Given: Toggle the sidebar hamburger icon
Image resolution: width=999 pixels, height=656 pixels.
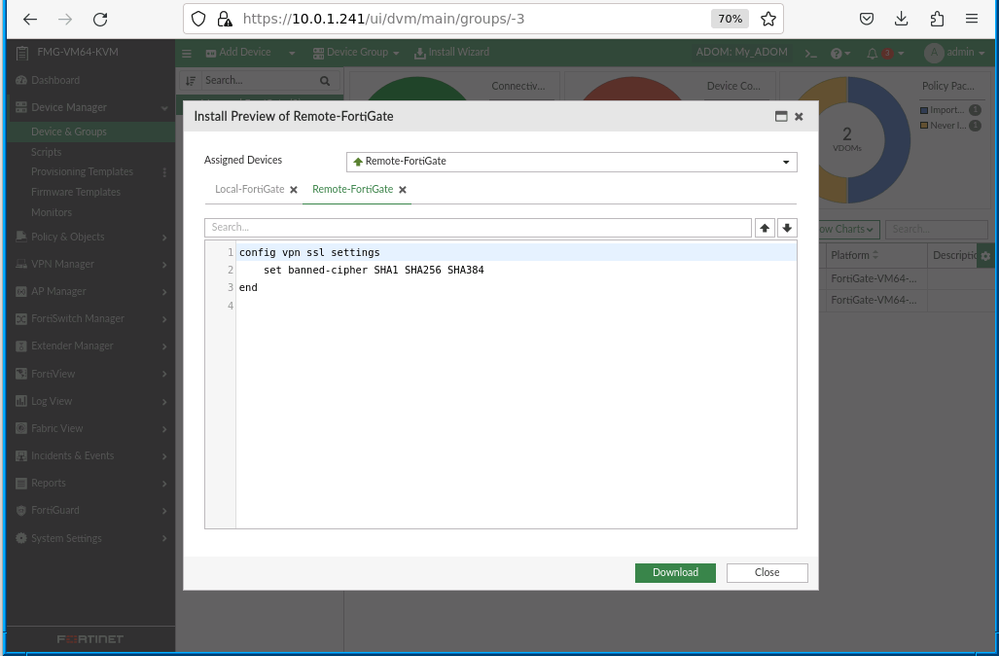Looking at the screenshot, I should pyautogui.click(x=187, y=53).
